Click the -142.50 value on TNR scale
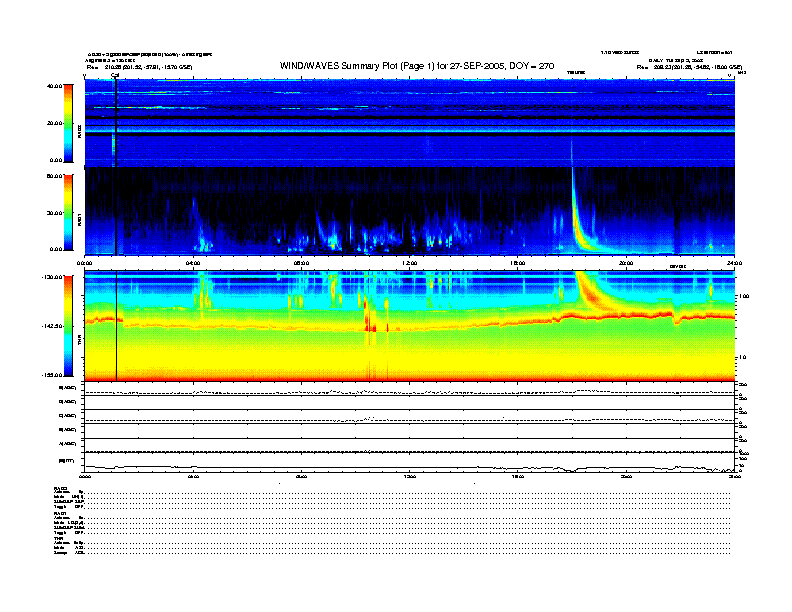Viewport: 792px width, 612px height. (x=52, y=326)
